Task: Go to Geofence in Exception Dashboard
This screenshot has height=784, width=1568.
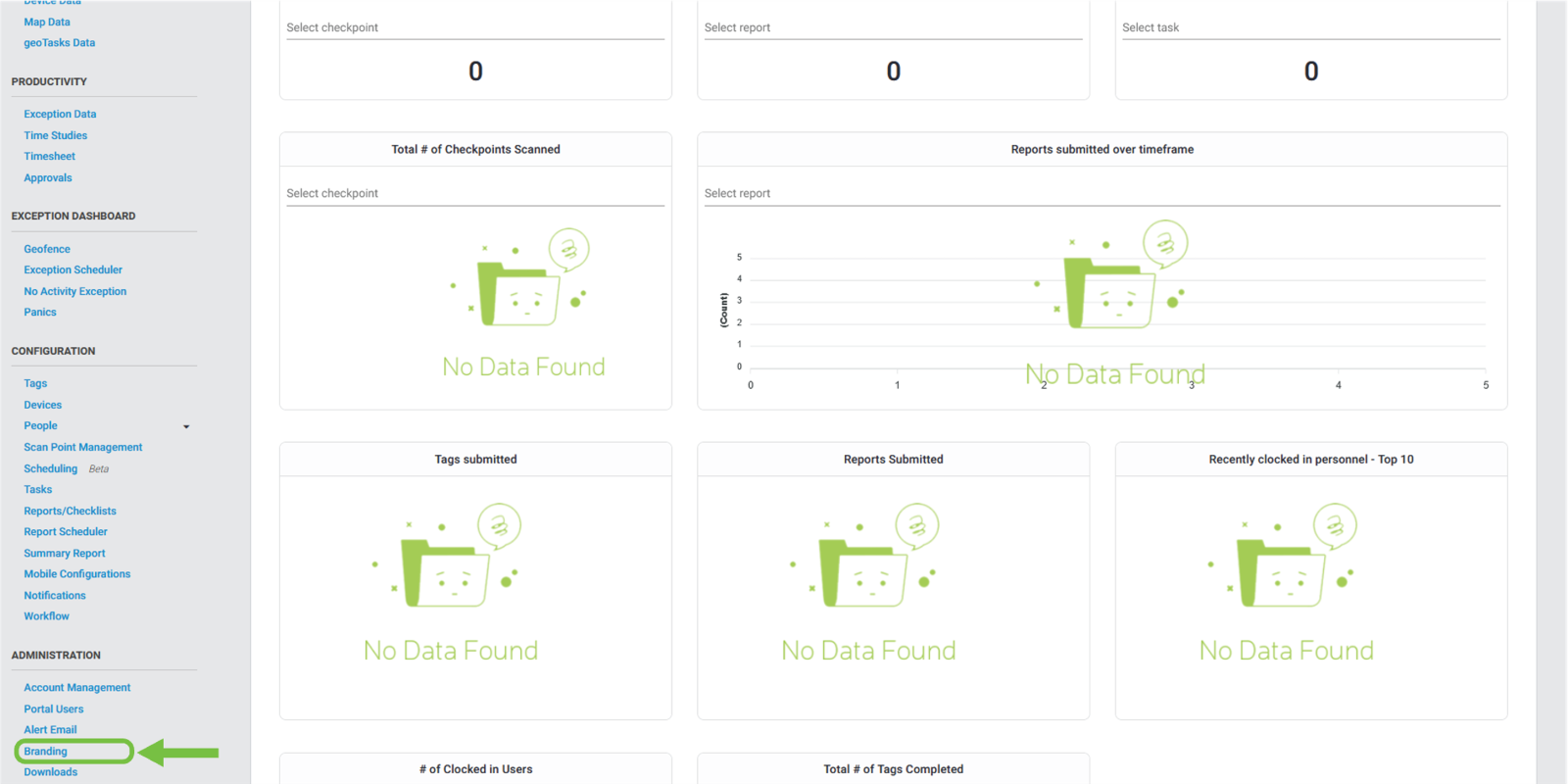Action: [47, 250]
